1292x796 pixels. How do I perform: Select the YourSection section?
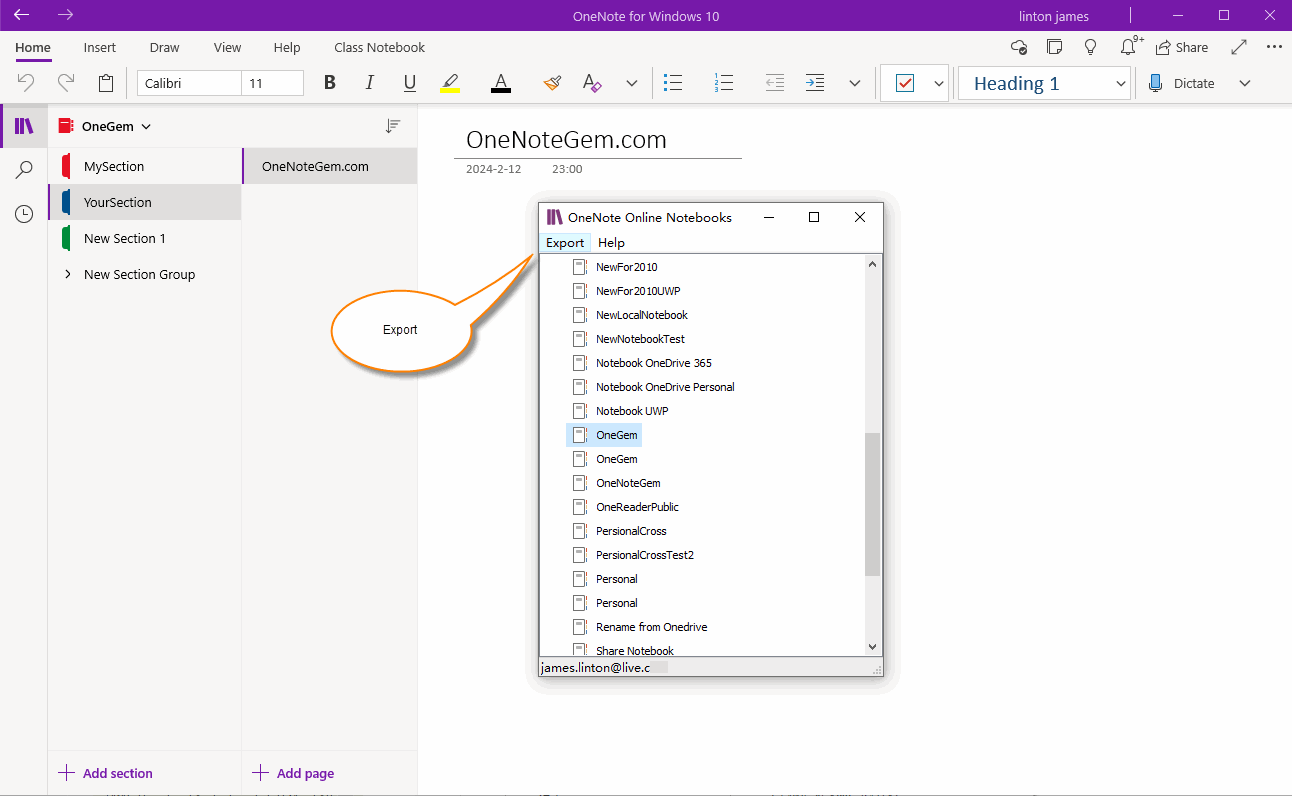coord(145,202)
